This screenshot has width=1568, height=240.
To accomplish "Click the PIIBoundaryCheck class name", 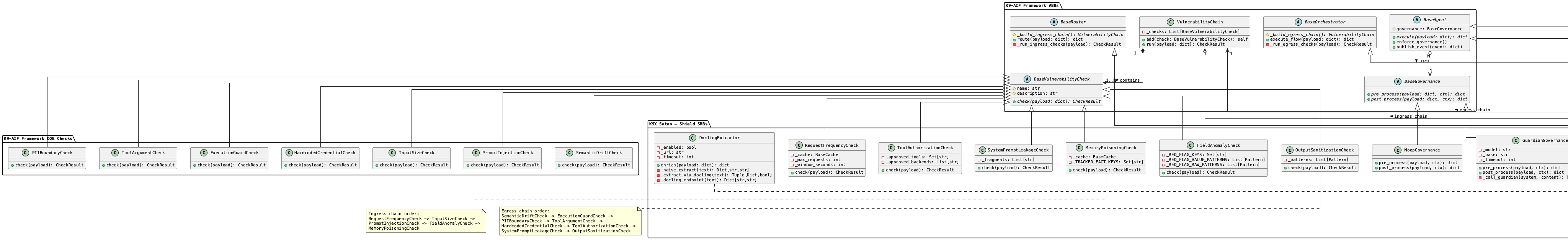I will coord(52,153).
